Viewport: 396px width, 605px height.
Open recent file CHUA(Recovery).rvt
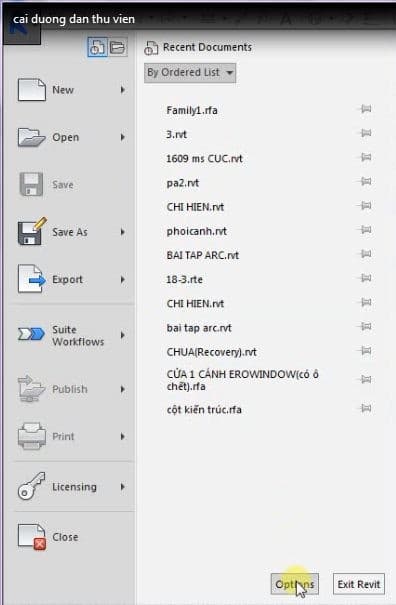pyautogui.click(x=212, y=352)
